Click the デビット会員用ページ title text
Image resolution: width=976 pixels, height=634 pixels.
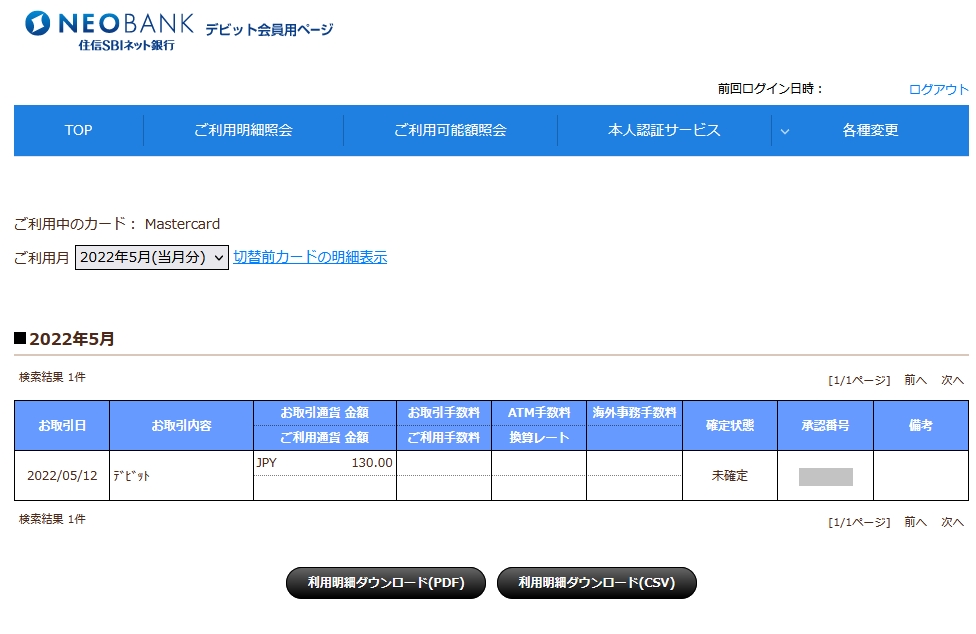270,29
